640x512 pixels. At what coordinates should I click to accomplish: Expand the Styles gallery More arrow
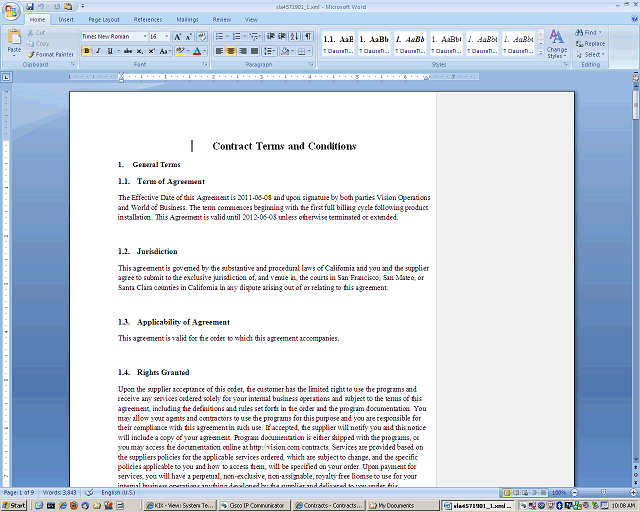541,52
